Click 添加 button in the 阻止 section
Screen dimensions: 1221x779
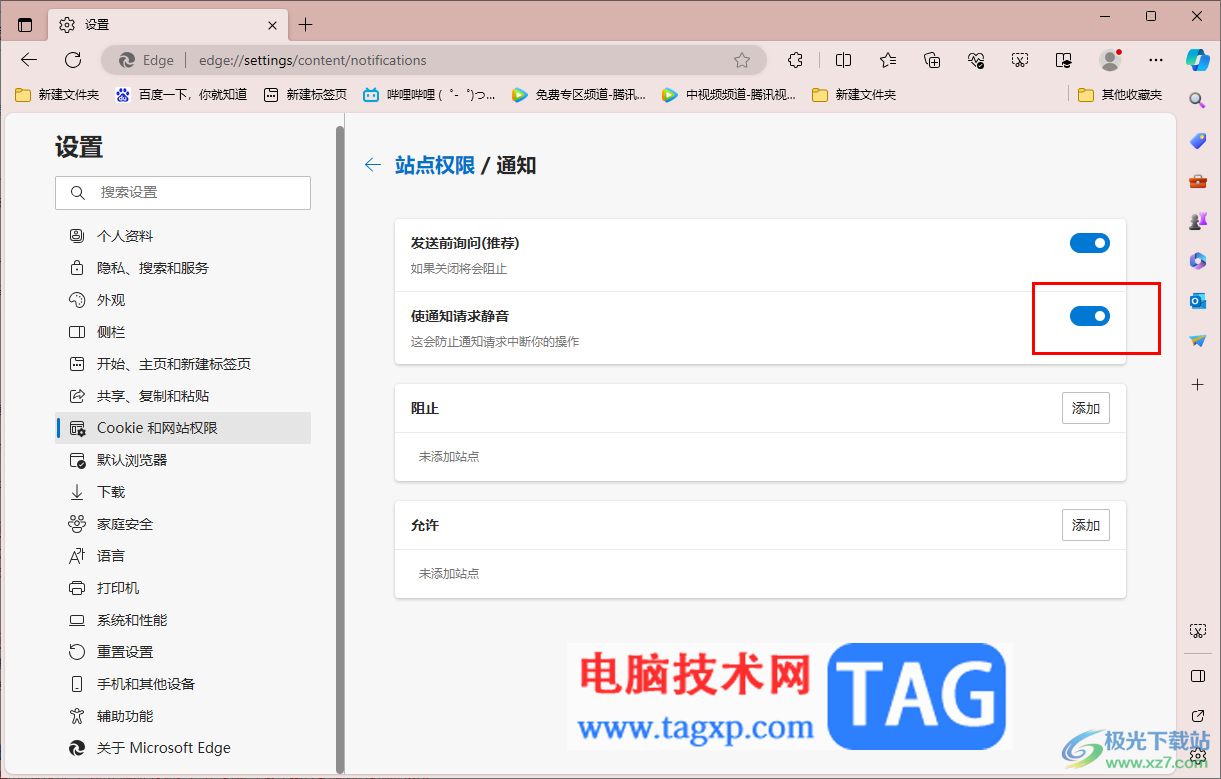(x=1086, y=408)
